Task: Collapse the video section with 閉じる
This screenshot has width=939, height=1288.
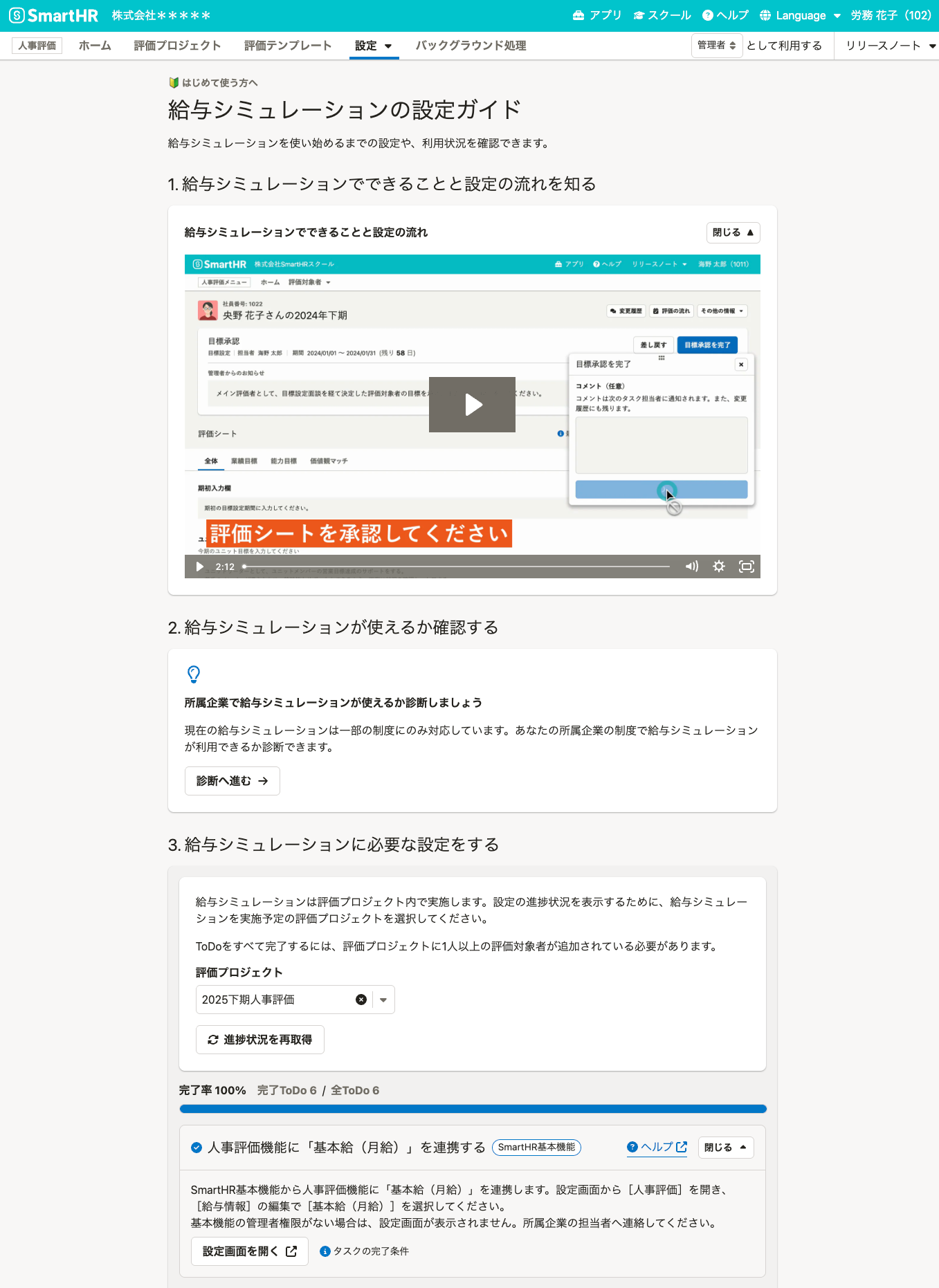Action: [733, 232]
